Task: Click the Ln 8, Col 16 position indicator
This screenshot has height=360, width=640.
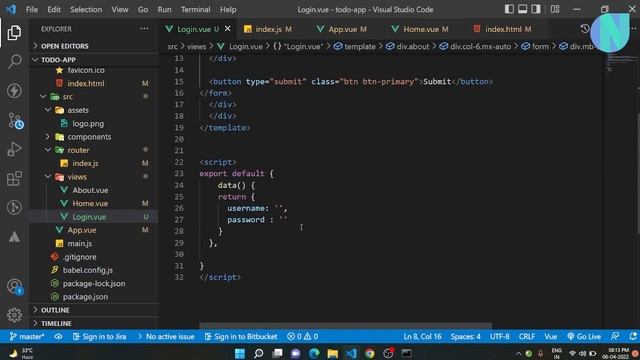Action: click(x=422, y=336)
